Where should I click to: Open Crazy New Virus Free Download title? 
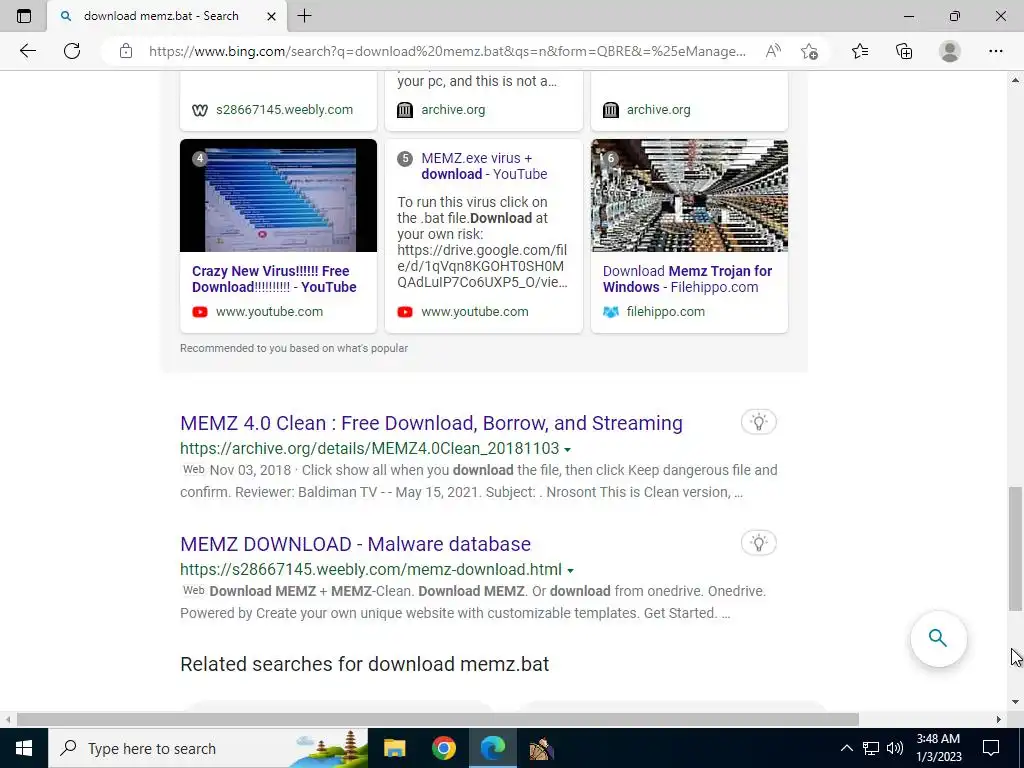(274, 279)
